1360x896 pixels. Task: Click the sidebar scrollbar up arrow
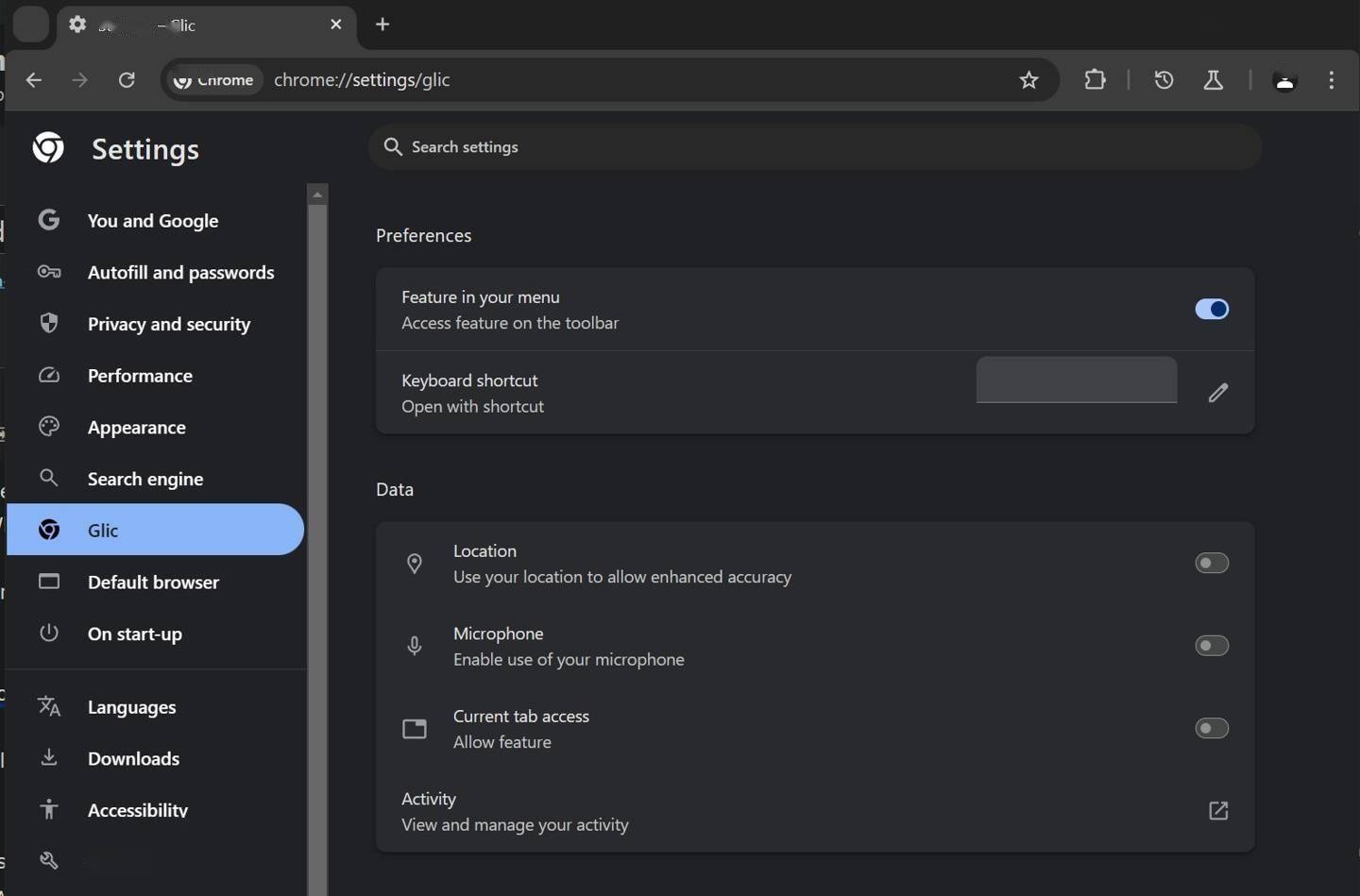(x=317, y=194)
